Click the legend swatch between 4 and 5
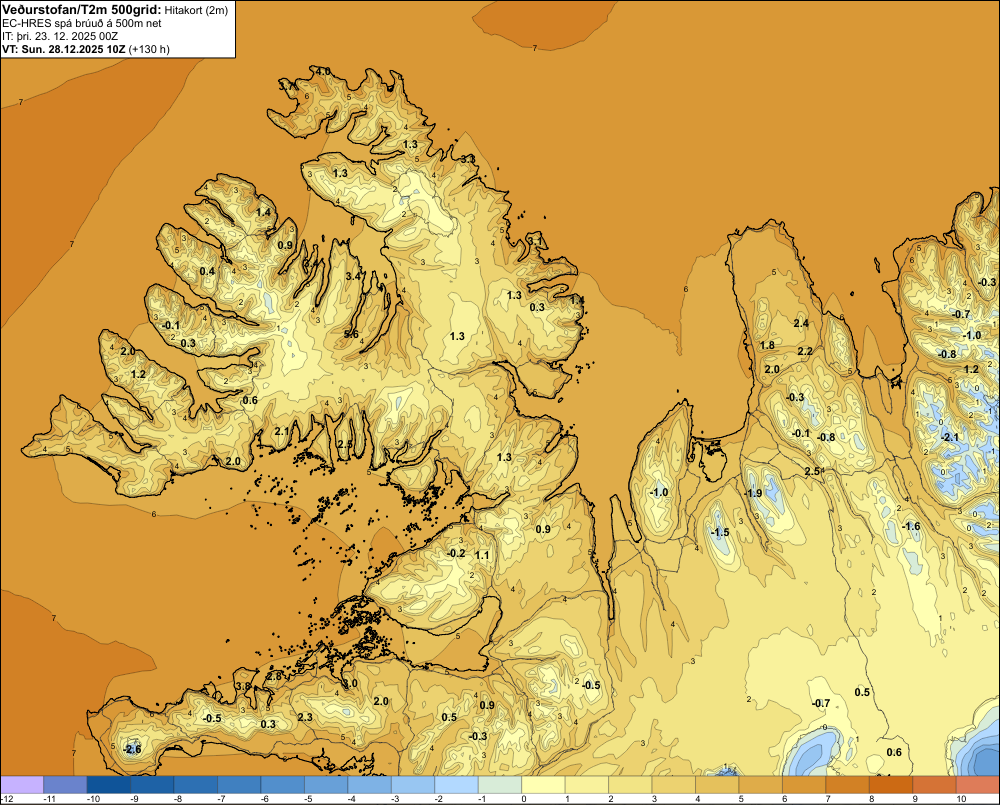This screenshot has width=1000, height=805. click(717, 785)
